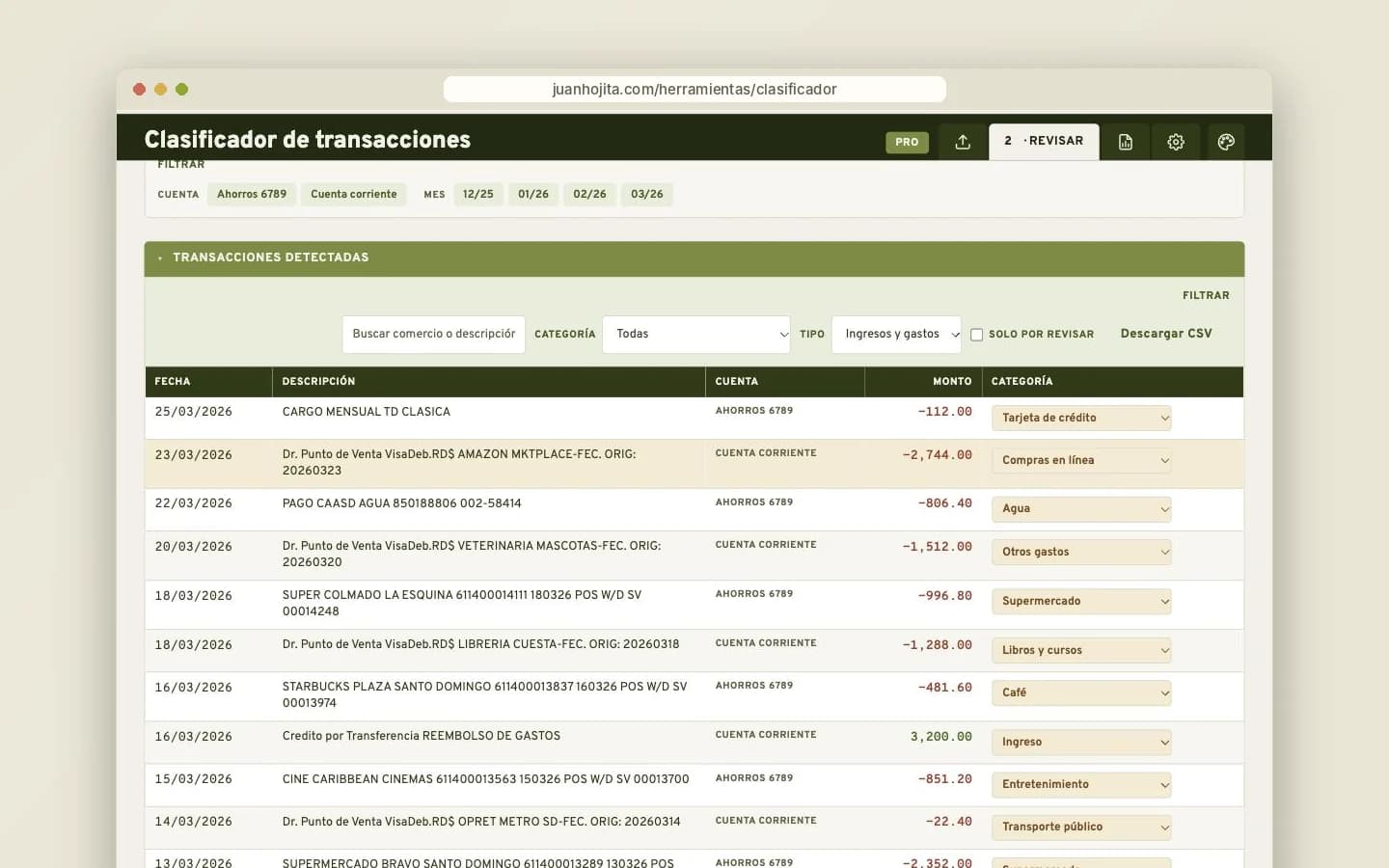This screenshot has height=868, width=1389.
Task: Collapse the Transacciones detectadas section
Action: pos(694,258)
